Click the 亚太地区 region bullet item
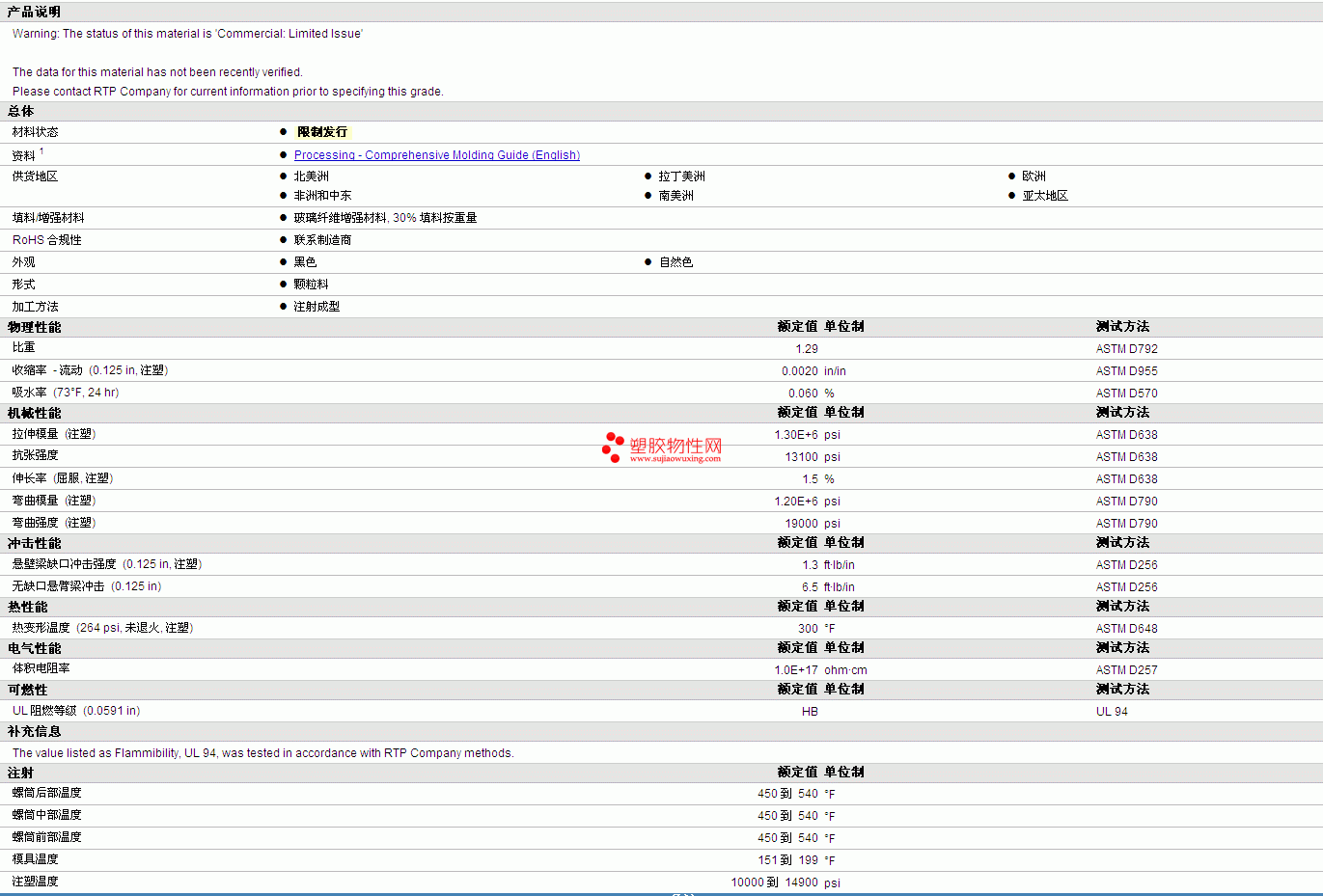The image size is (1323, 896). coord(1045,196)
